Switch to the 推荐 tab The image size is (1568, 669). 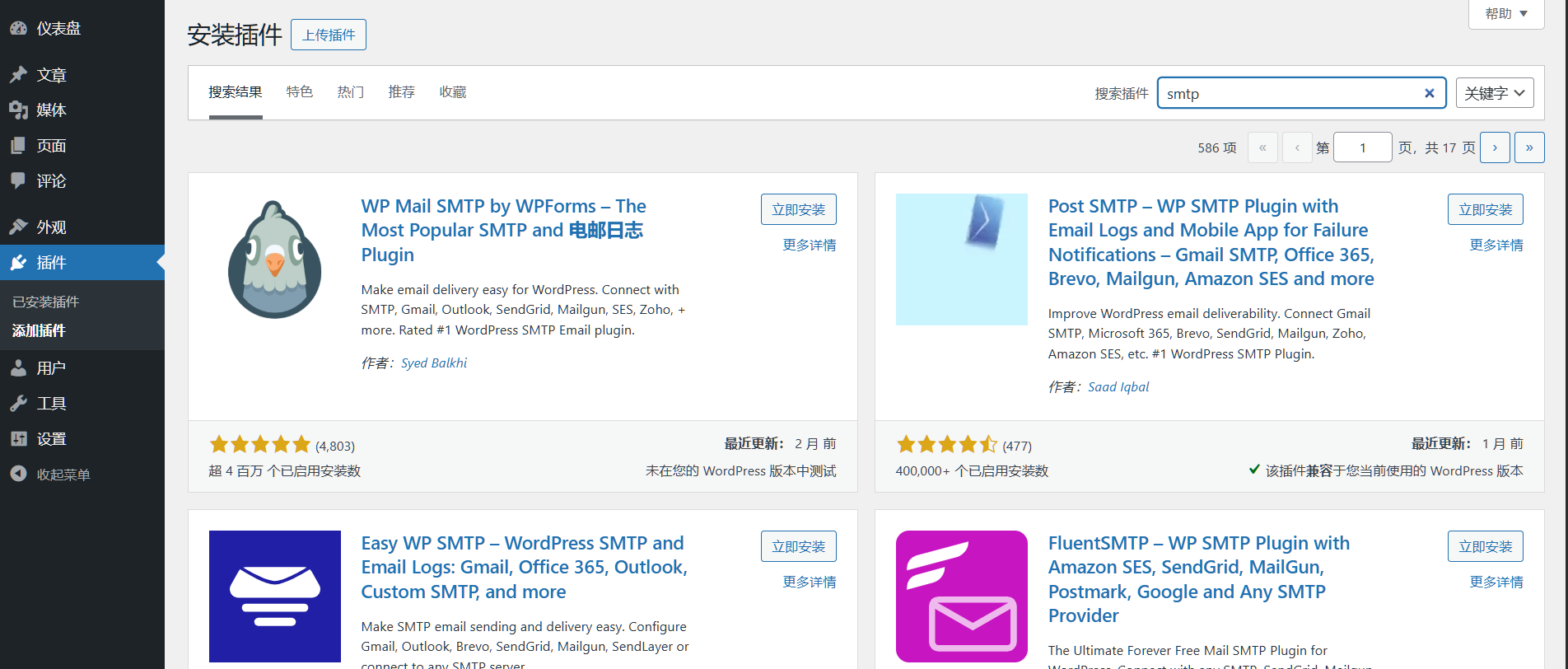coord(402,92)
